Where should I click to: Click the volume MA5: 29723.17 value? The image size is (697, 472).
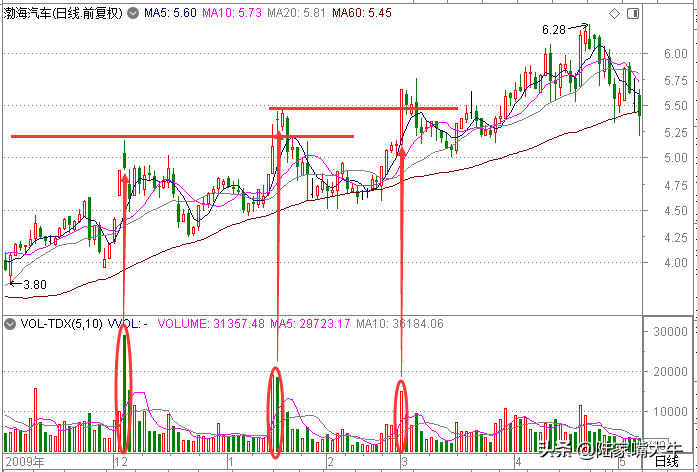click(310, 324)
